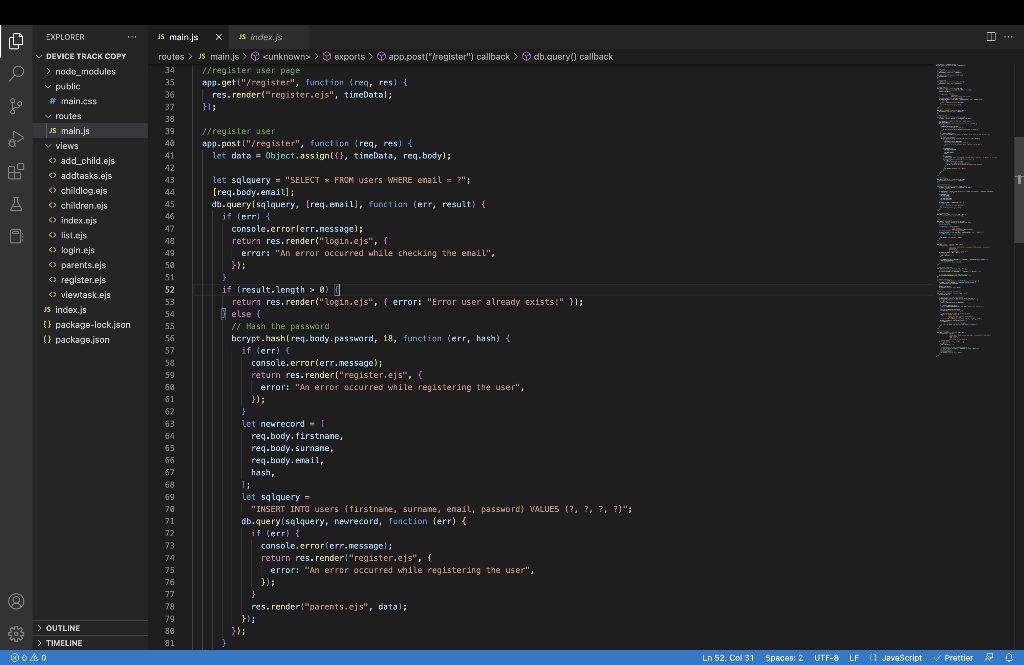Open the Source Control view icon
The height and width of the screenshot is (665, 1024).
click(16, 106)
